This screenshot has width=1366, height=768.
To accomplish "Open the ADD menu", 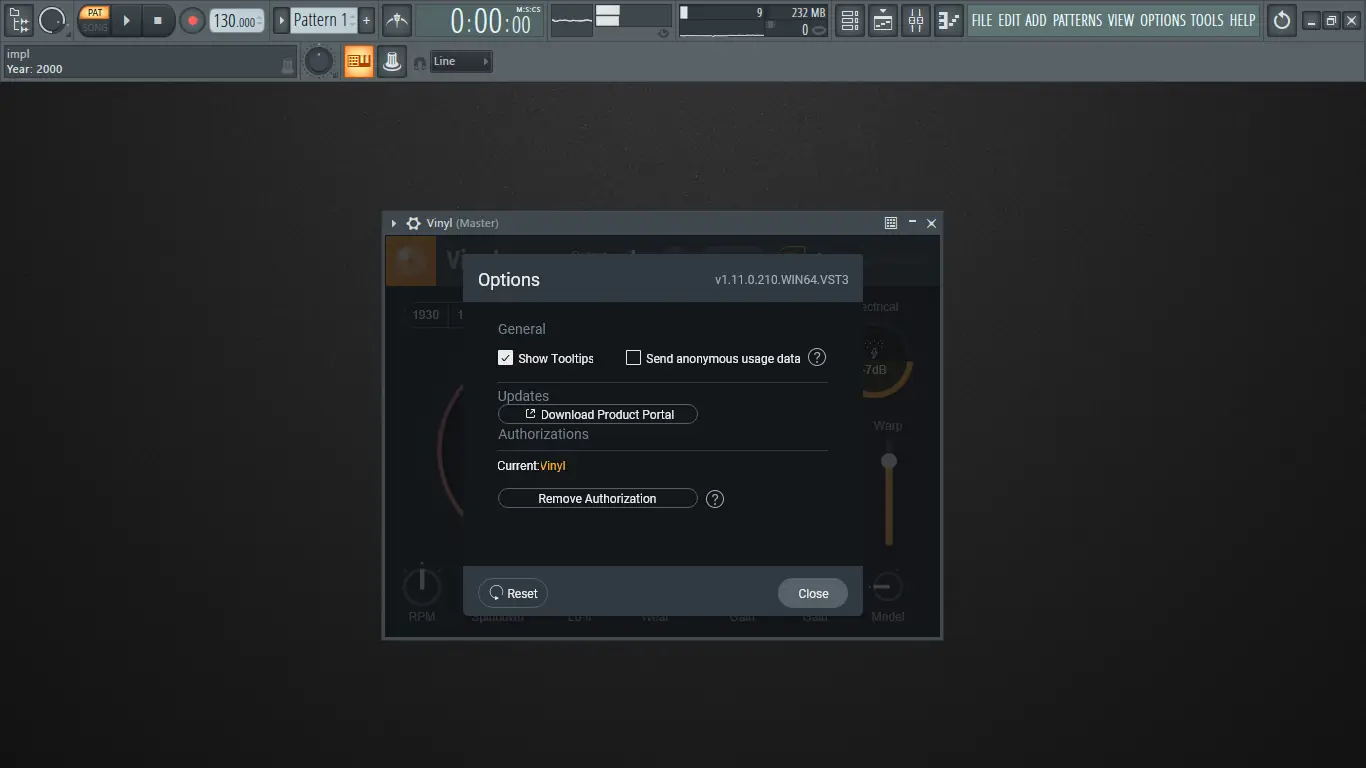I will coord(1036,20).
